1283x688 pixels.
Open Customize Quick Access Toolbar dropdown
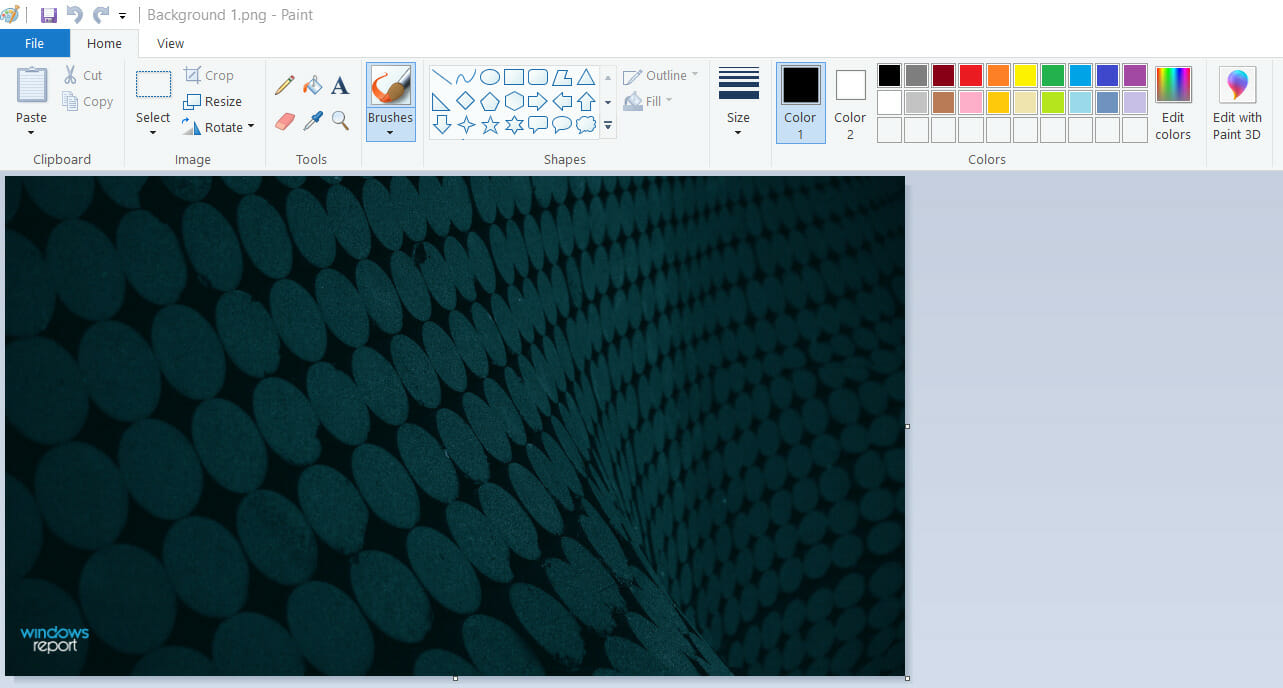[122, 16]
